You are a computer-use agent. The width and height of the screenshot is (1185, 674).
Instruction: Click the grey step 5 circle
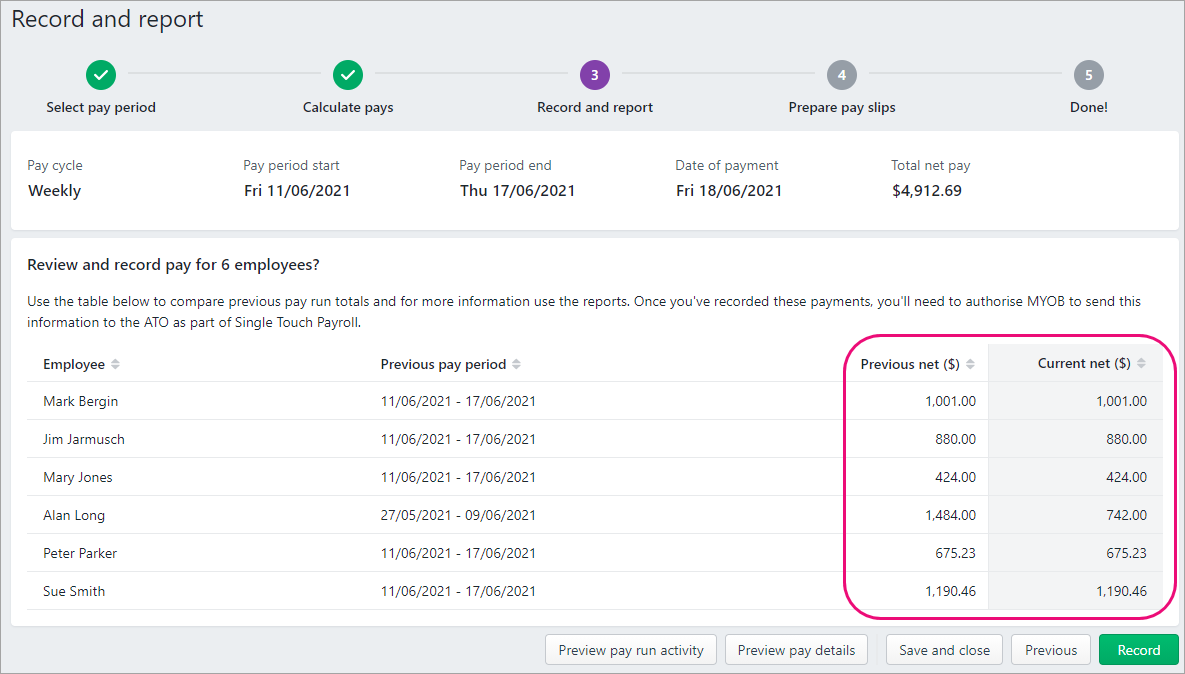(x=1088, y=75)
